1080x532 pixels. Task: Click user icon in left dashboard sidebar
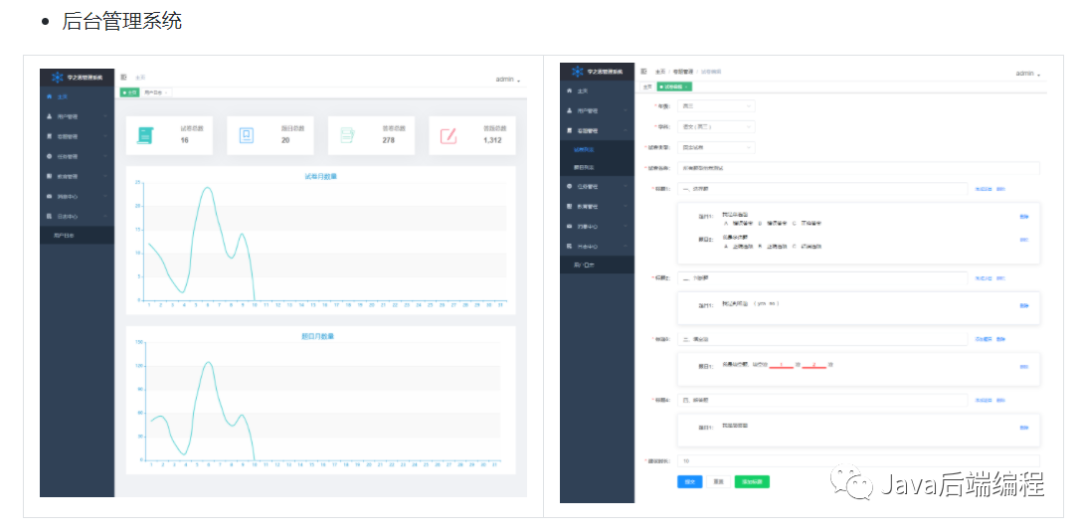tap(50, 116)
